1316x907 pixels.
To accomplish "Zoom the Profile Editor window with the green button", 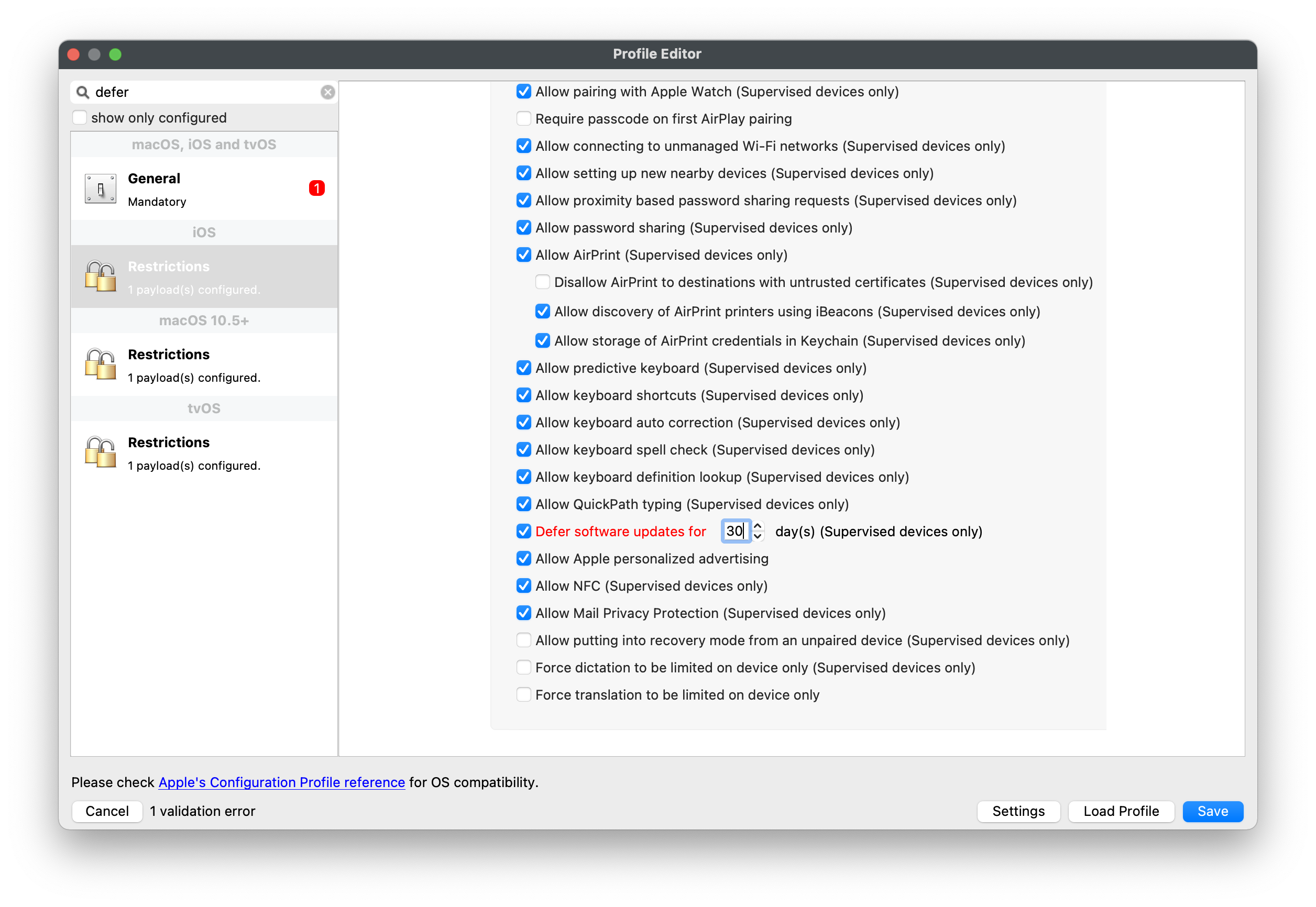I will tap(115, 54).
